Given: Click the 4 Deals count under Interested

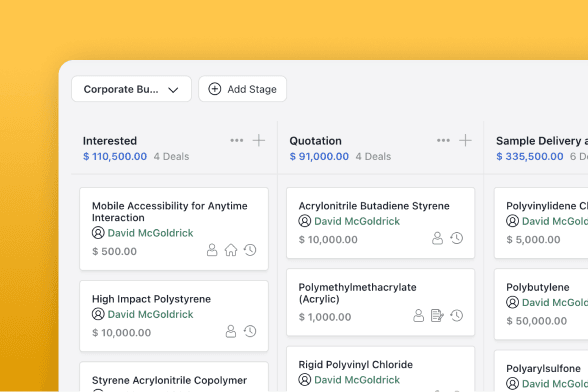Looking at the screenshot, I should [171, 156].
